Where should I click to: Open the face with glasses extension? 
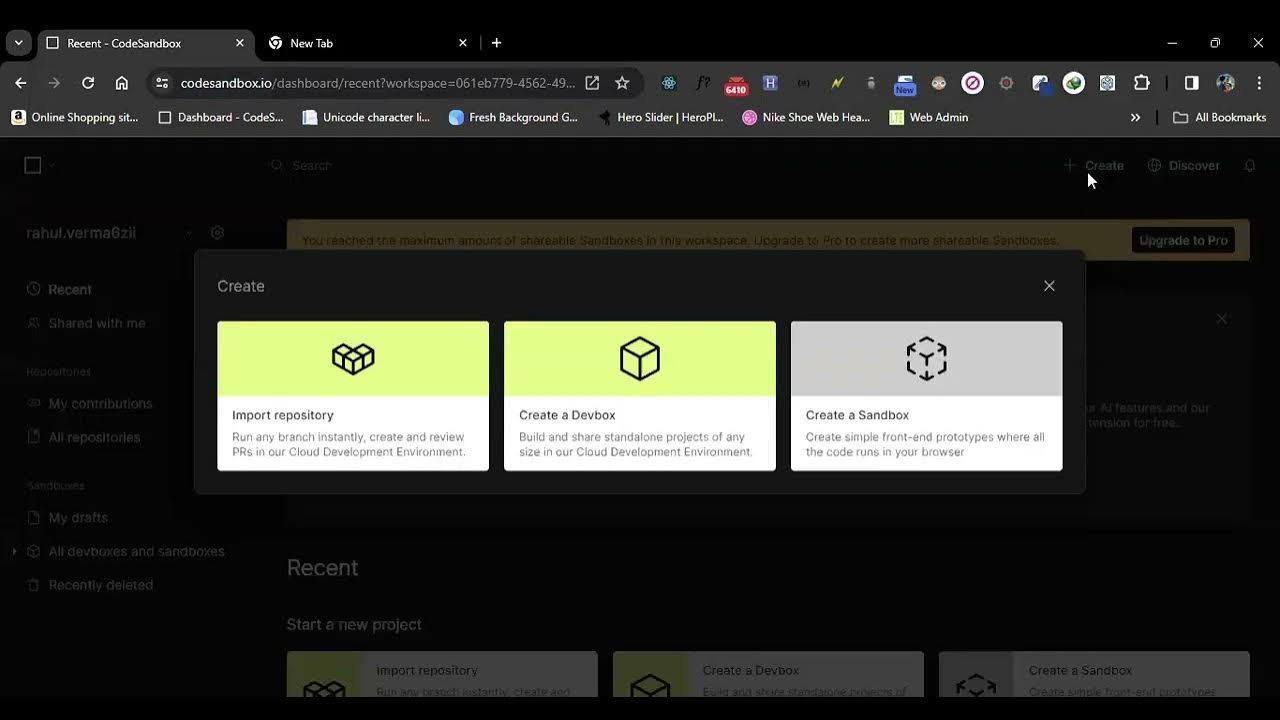tap(938, 83)
